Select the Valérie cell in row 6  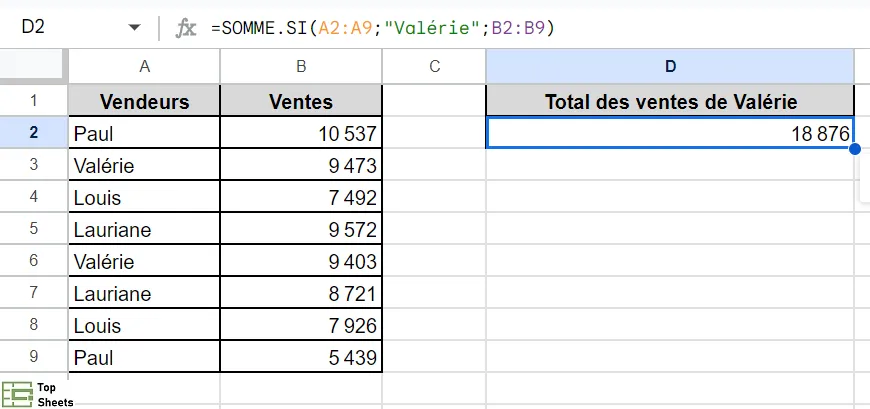pyautogui.click(x=144, y=261)
